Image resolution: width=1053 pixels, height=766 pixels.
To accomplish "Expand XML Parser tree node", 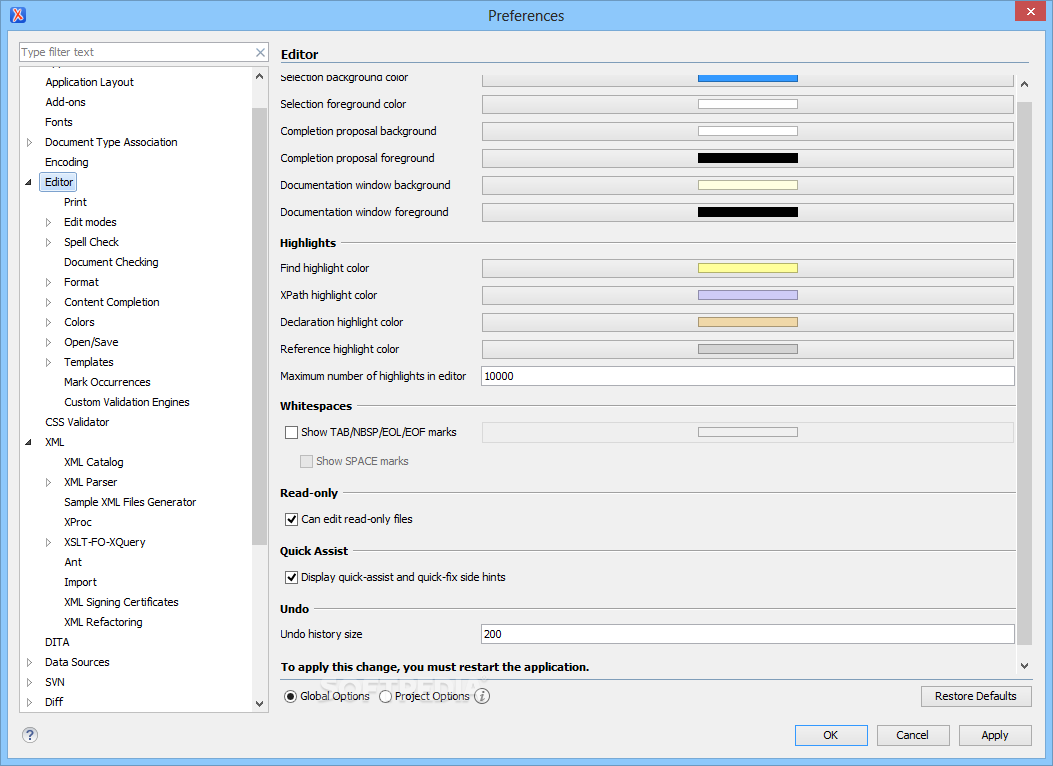I will [x=48, y=482].
